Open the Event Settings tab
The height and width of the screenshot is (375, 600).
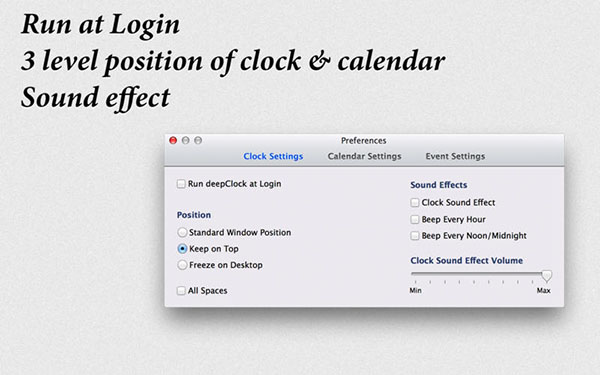[x=455, y=157]
